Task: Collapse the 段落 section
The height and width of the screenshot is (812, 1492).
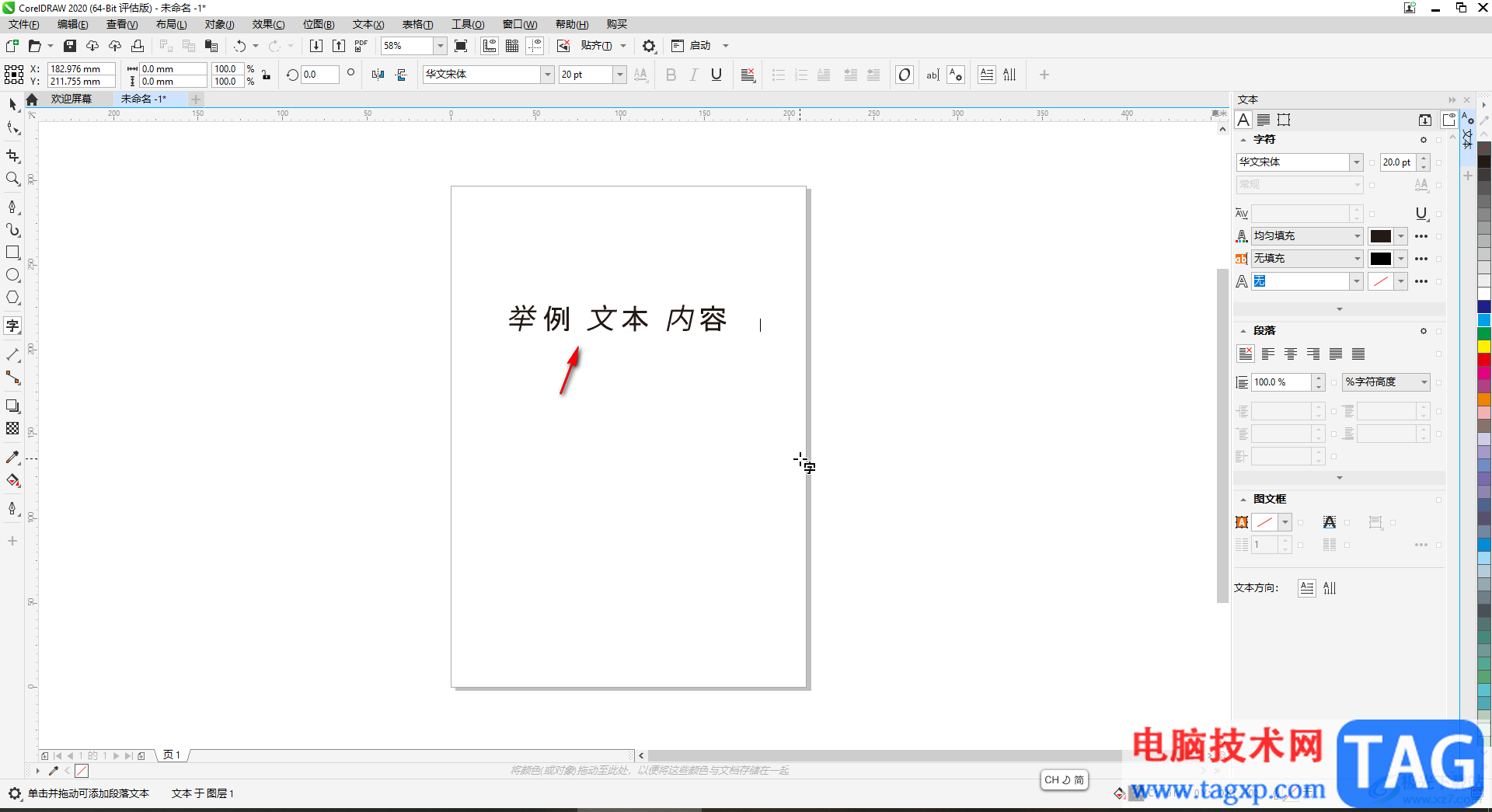Action: coord(1243,331)
